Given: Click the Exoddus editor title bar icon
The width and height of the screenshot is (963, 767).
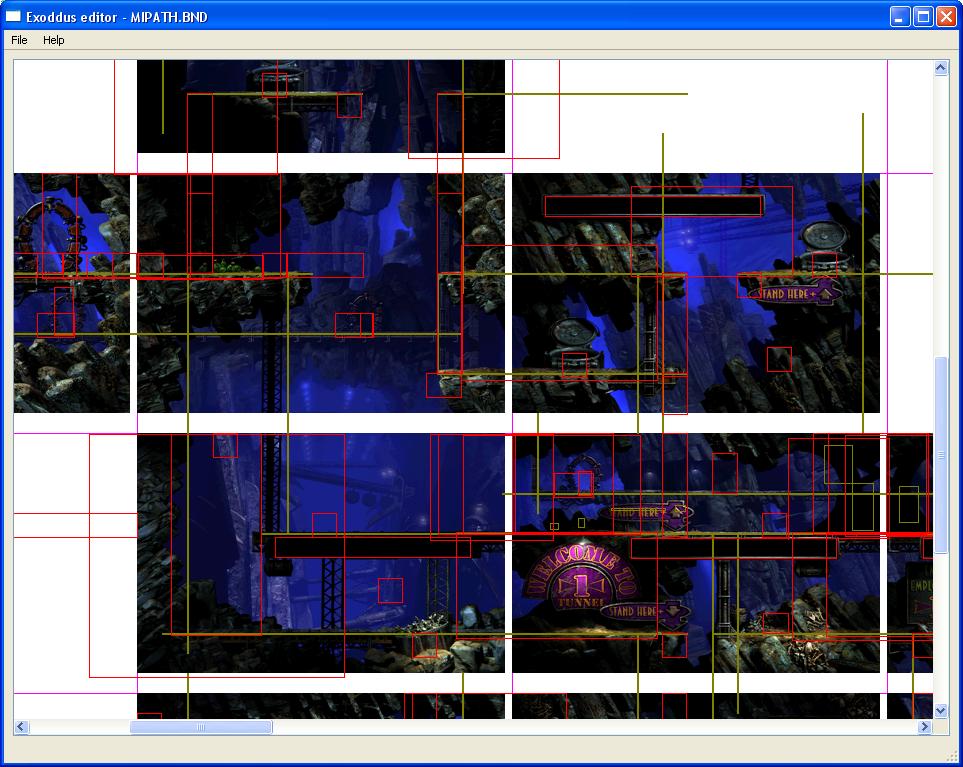Looking at the screenshot, I should pyautogui.click(x=14, y=16).
